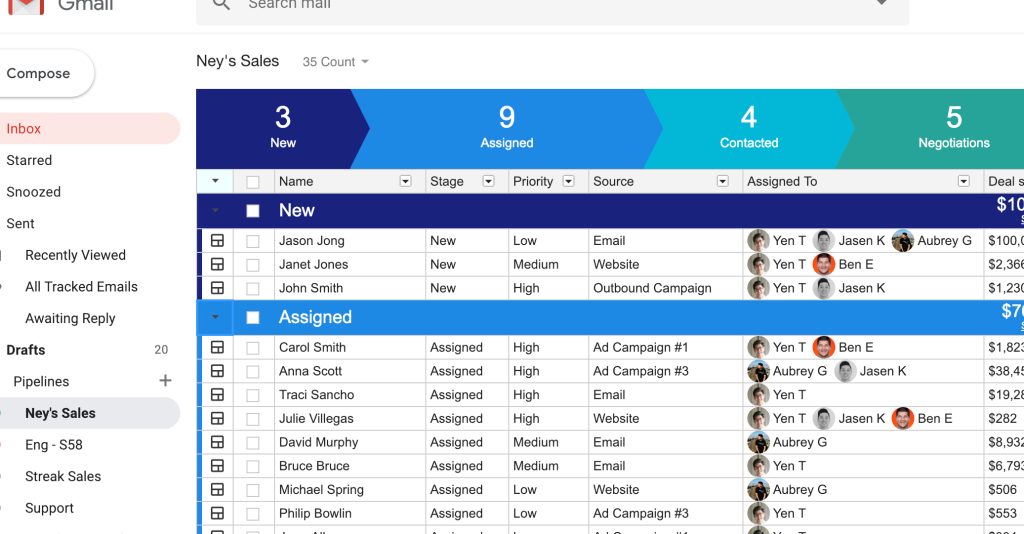The width and height of the screenshot is (1024, 534).
Task: Click the Gmail logo icon
Action: (27, 6)
